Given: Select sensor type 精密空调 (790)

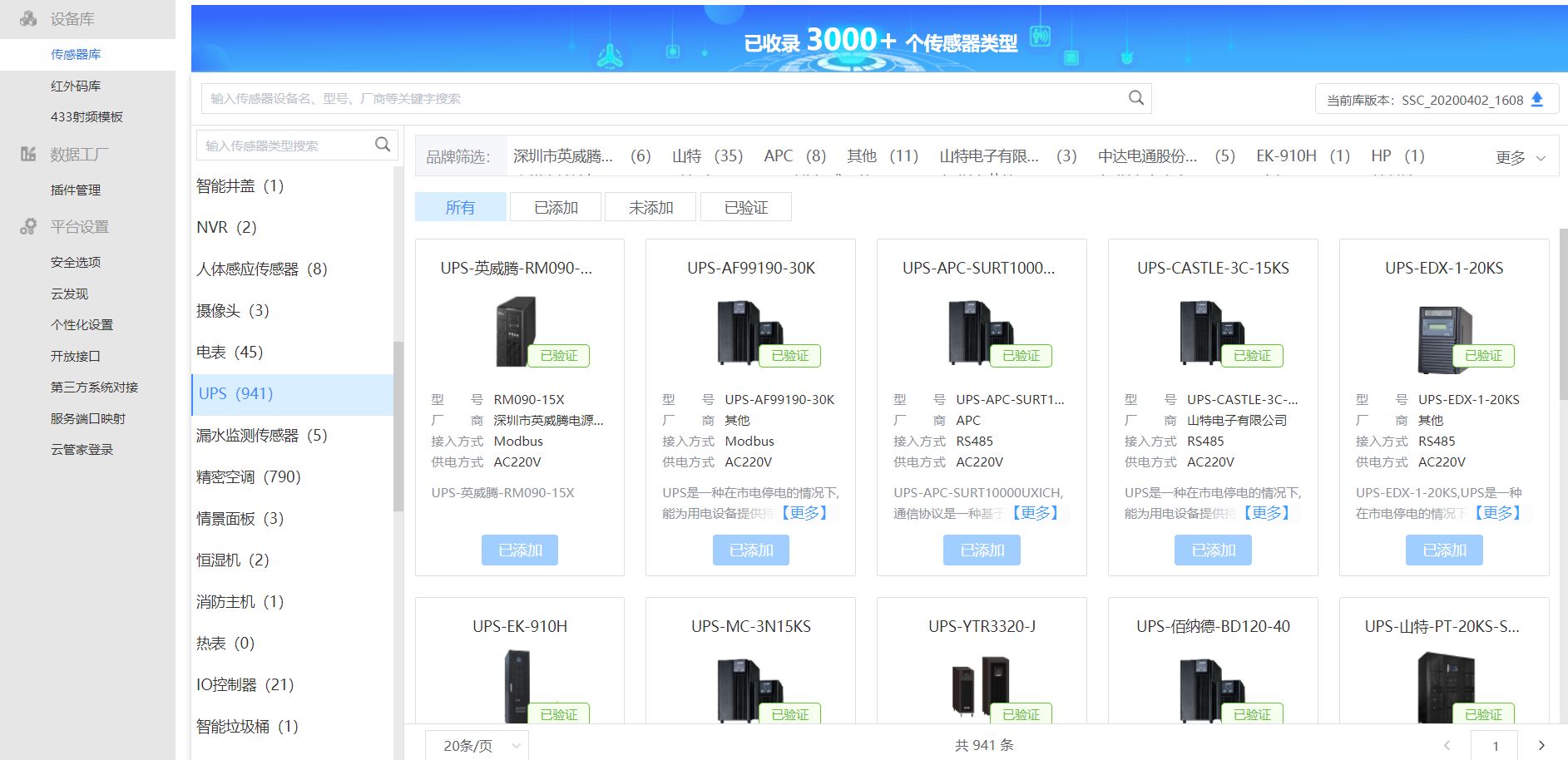Looking at the screenshot, I should (293, 477).
